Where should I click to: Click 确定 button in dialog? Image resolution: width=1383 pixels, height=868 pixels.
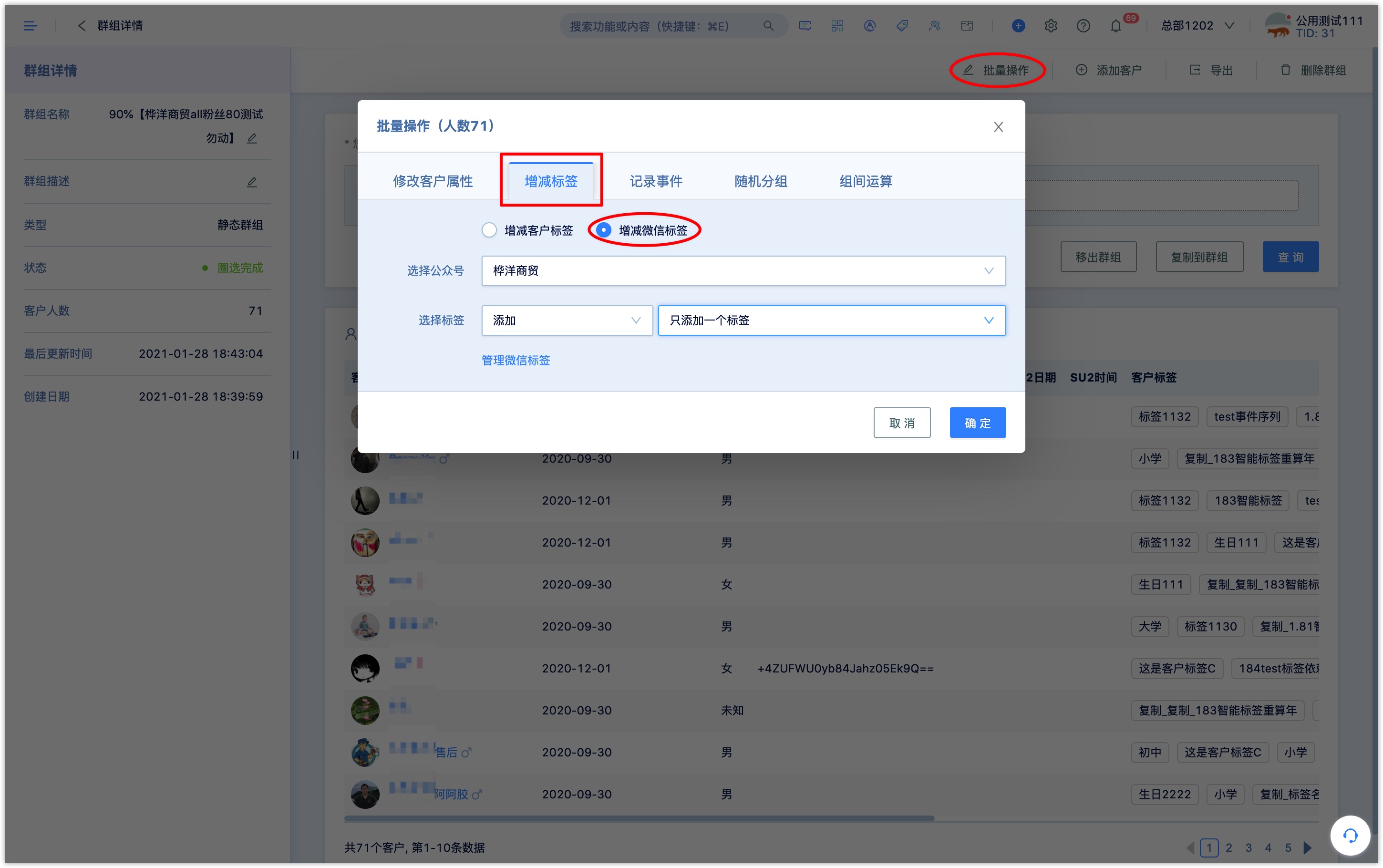coord(978,423)
